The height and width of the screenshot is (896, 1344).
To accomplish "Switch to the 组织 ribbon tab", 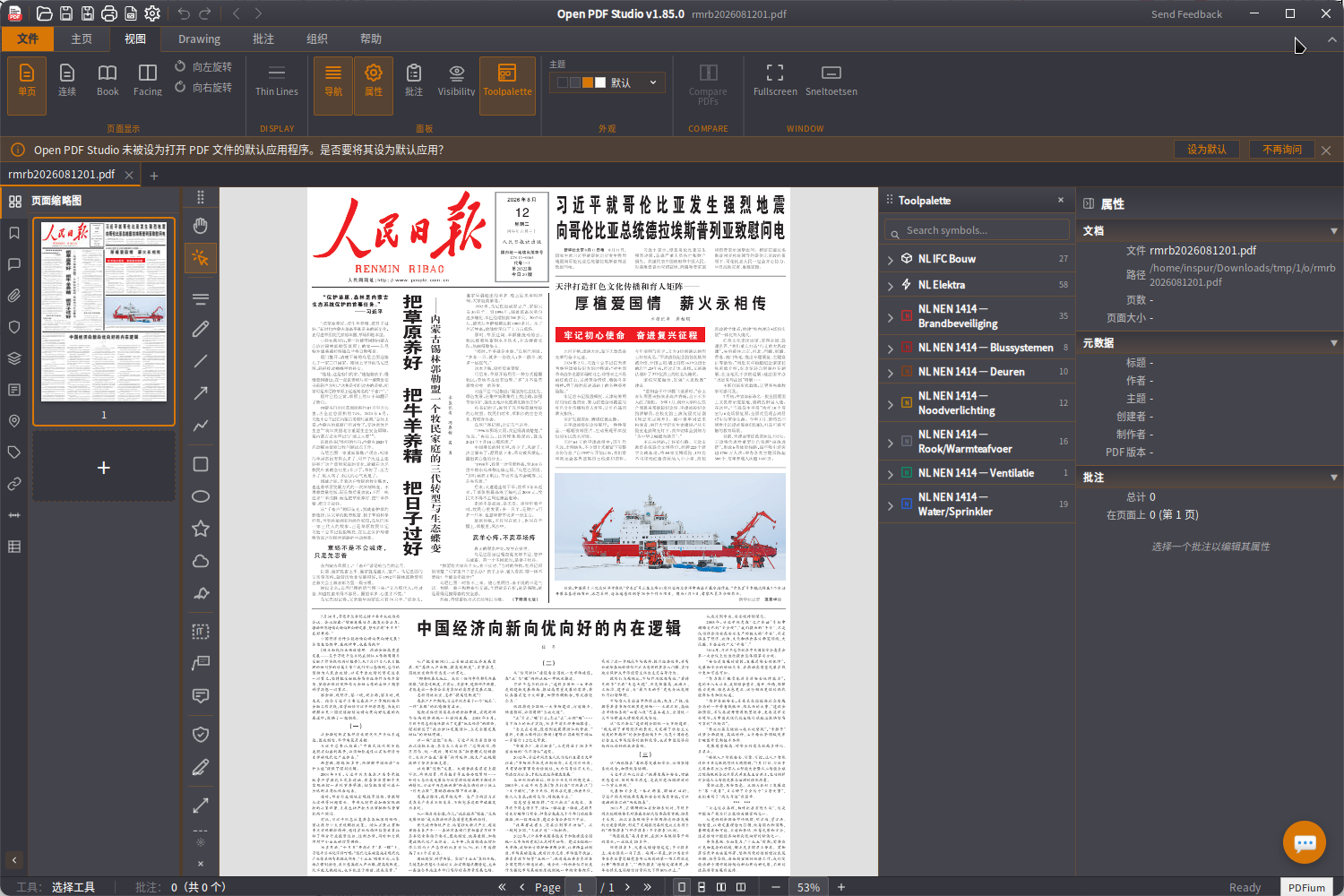I will [317, 39].
